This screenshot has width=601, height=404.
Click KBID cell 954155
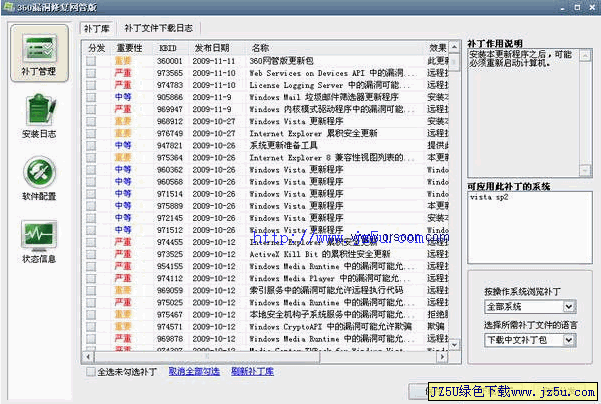click(x=170, y=266)
